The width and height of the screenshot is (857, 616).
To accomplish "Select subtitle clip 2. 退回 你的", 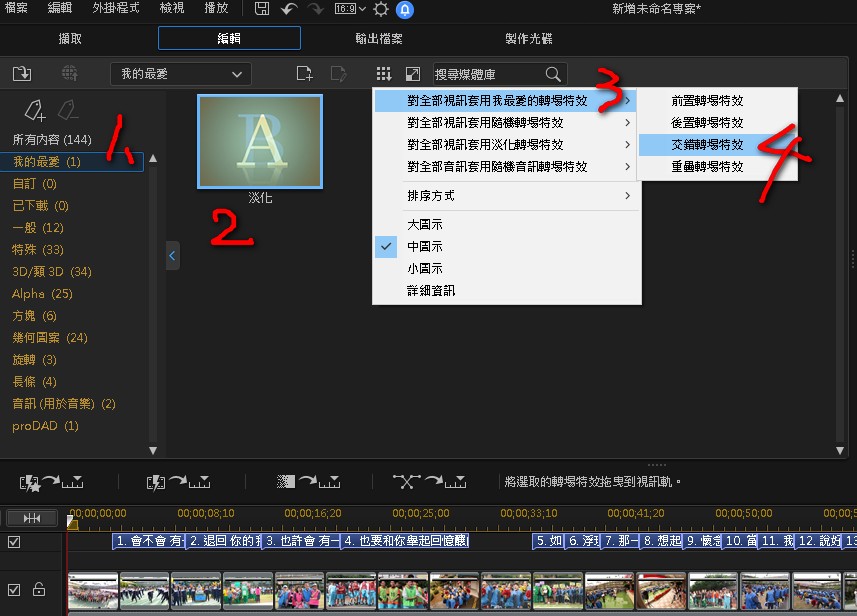I will (224, 541).
